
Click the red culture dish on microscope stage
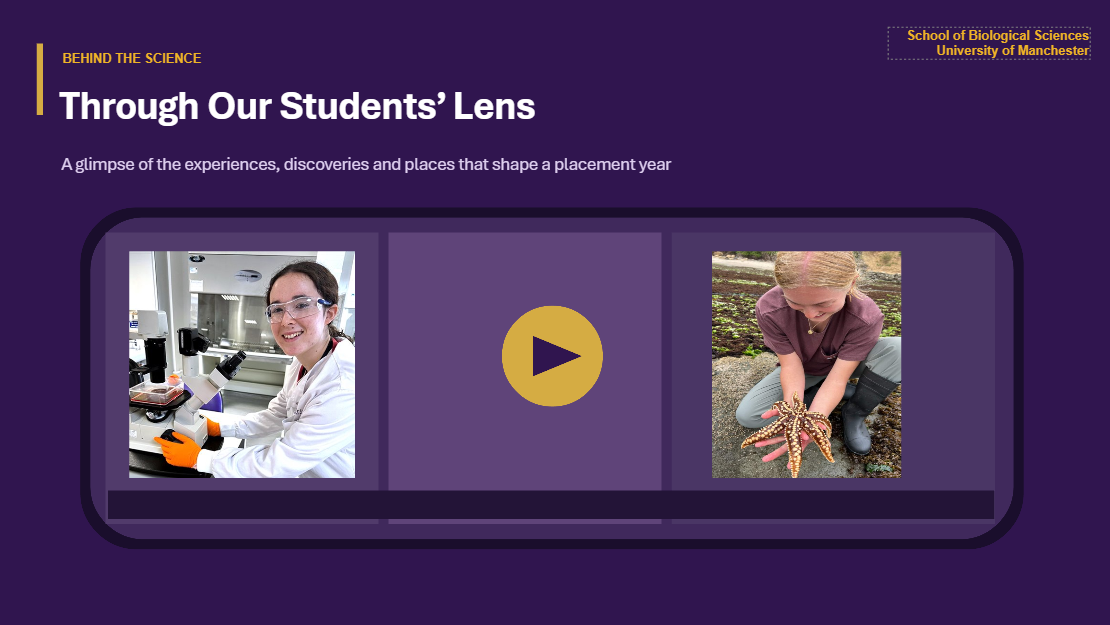pos(156,394)
